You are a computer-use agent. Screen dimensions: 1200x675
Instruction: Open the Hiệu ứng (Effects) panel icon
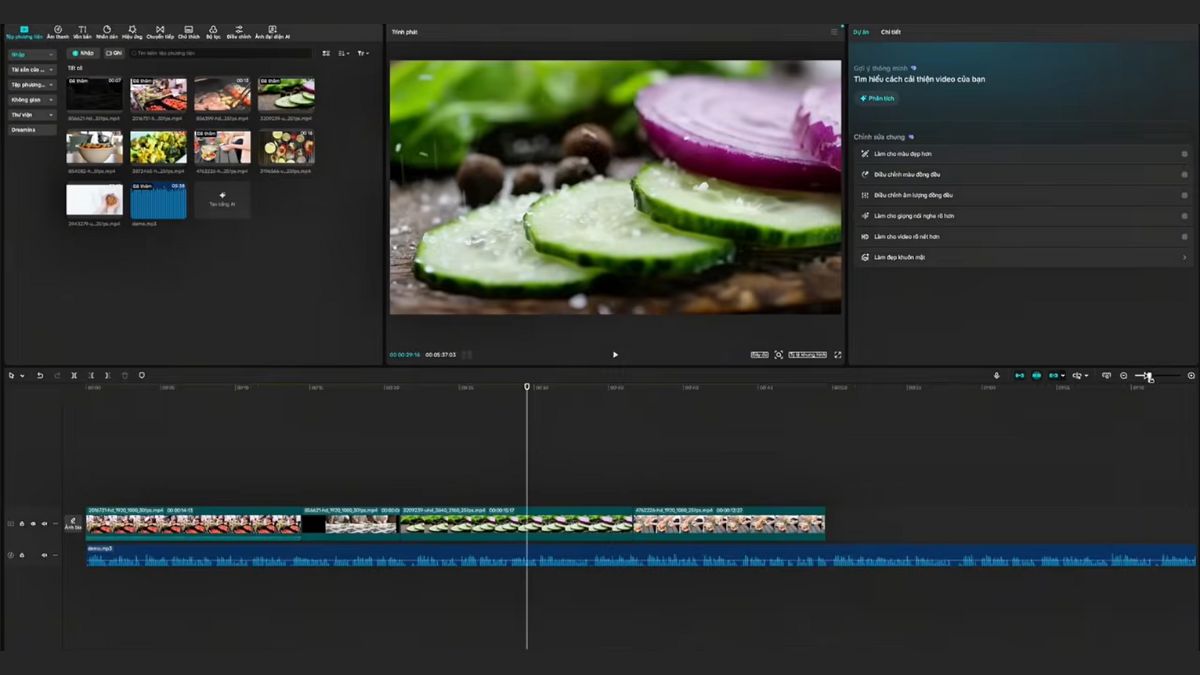coord(131,27)
